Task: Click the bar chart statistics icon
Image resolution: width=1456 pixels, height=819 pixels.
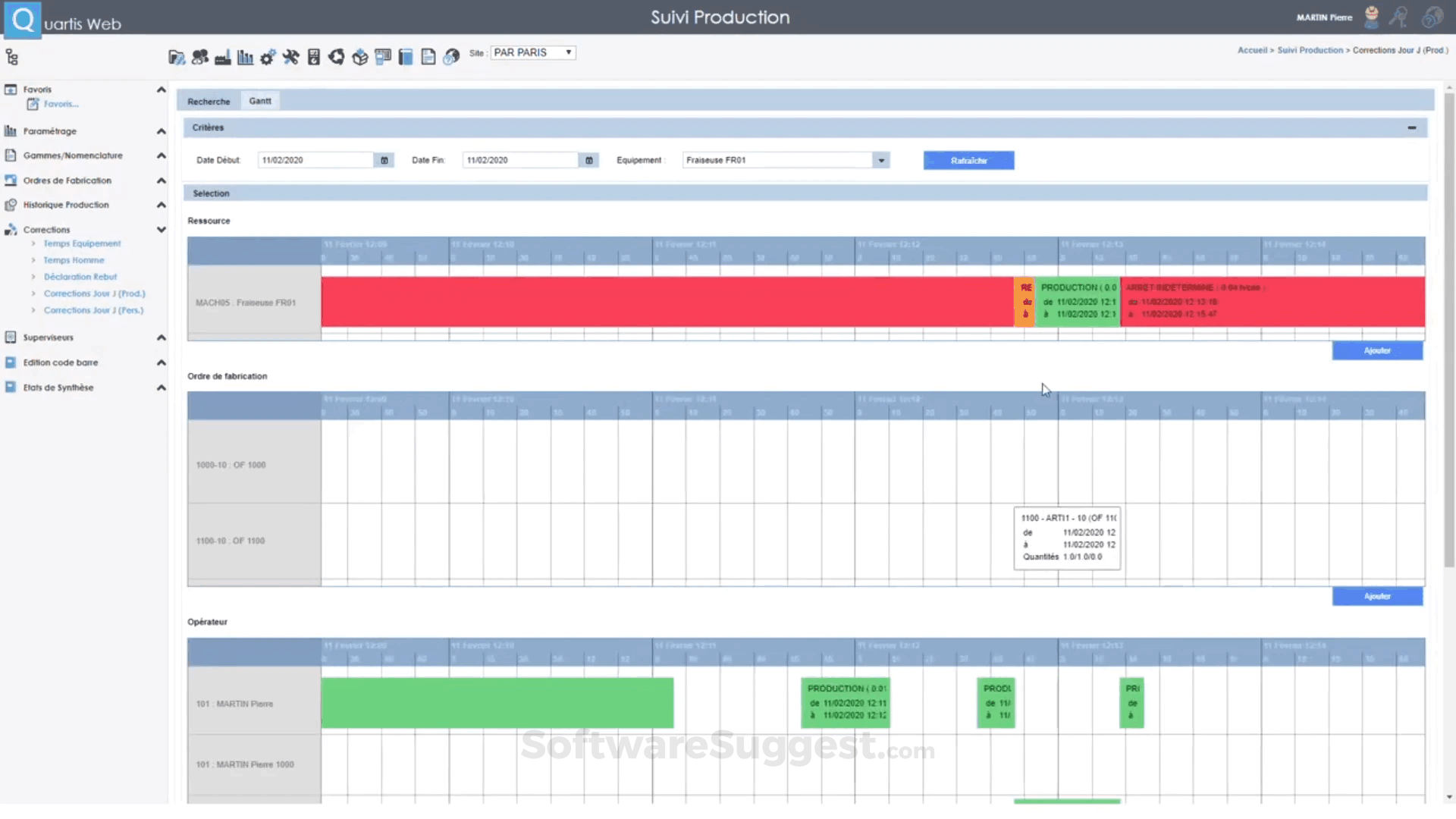Action: [x=245, y=57]
